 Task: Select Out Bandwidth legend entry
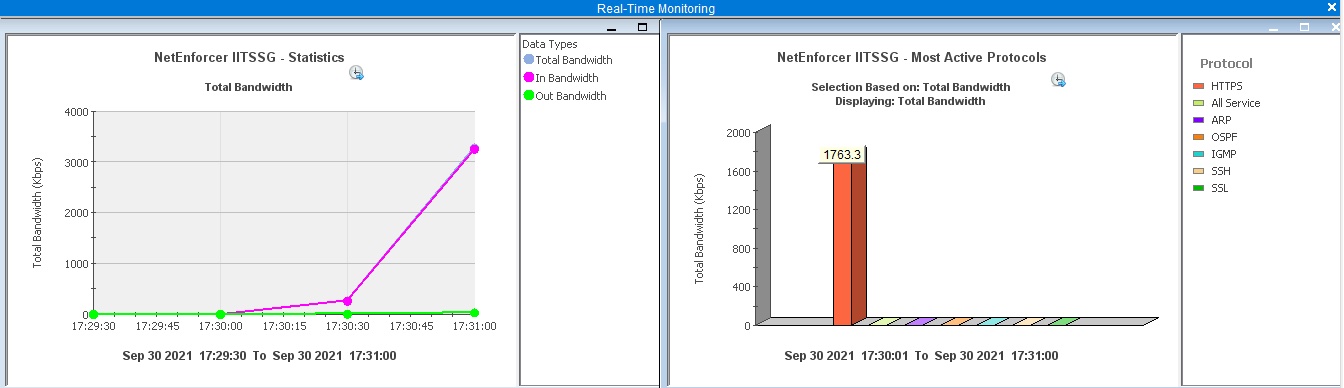pyautogui.click(x=565, y=96)
